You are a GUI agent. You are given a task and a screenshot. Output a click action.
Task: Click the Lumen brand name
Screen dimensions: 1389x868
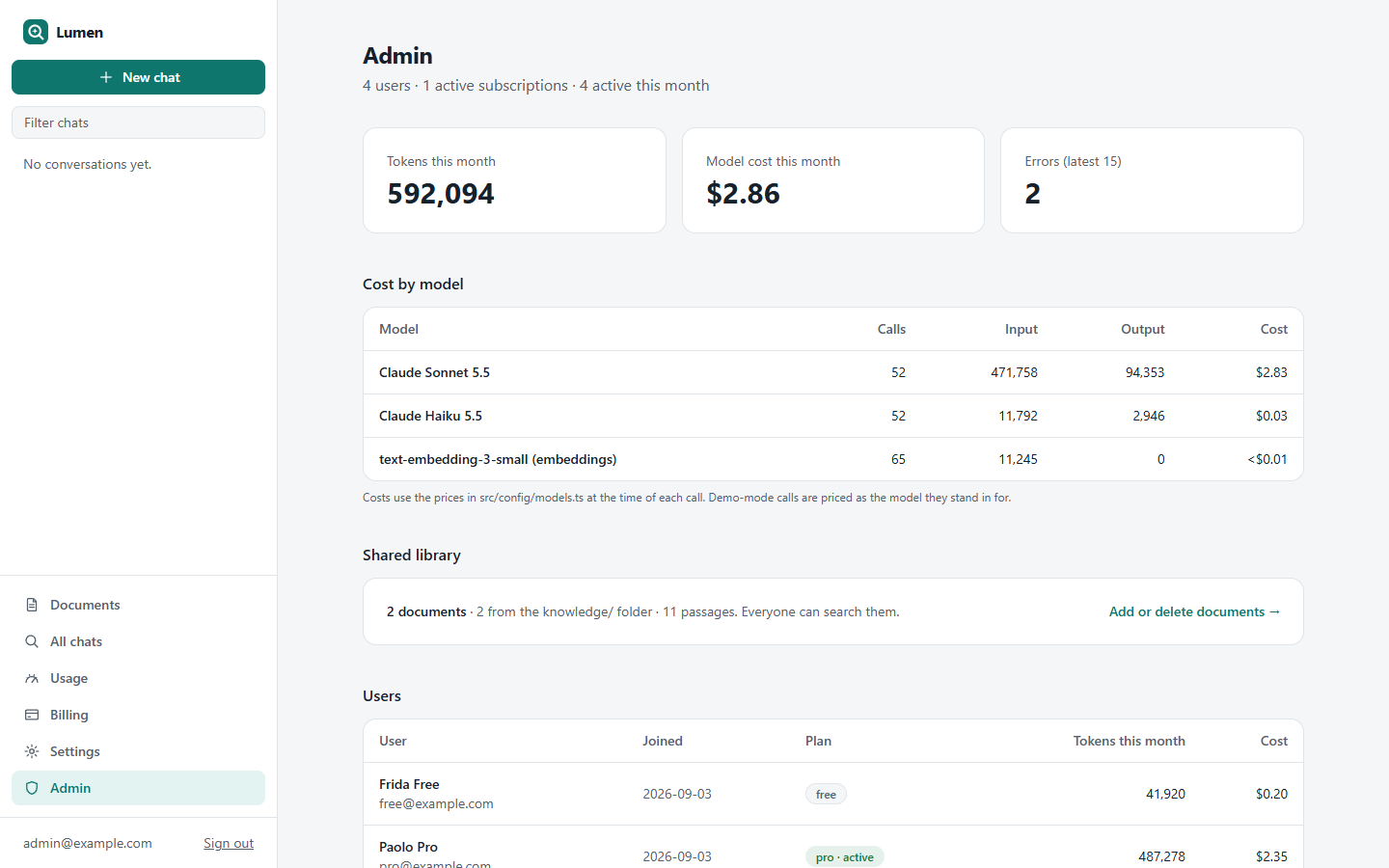(x=79, y=32)
